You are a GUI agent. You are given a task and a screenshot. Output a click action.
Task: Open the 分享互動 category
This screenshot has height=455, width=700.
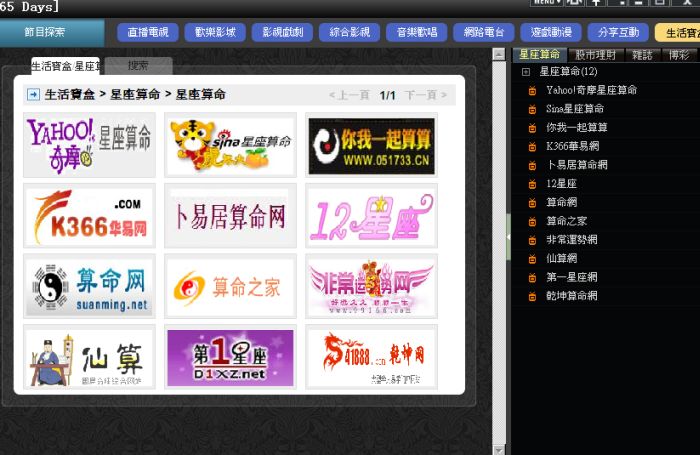pos(618,32)
